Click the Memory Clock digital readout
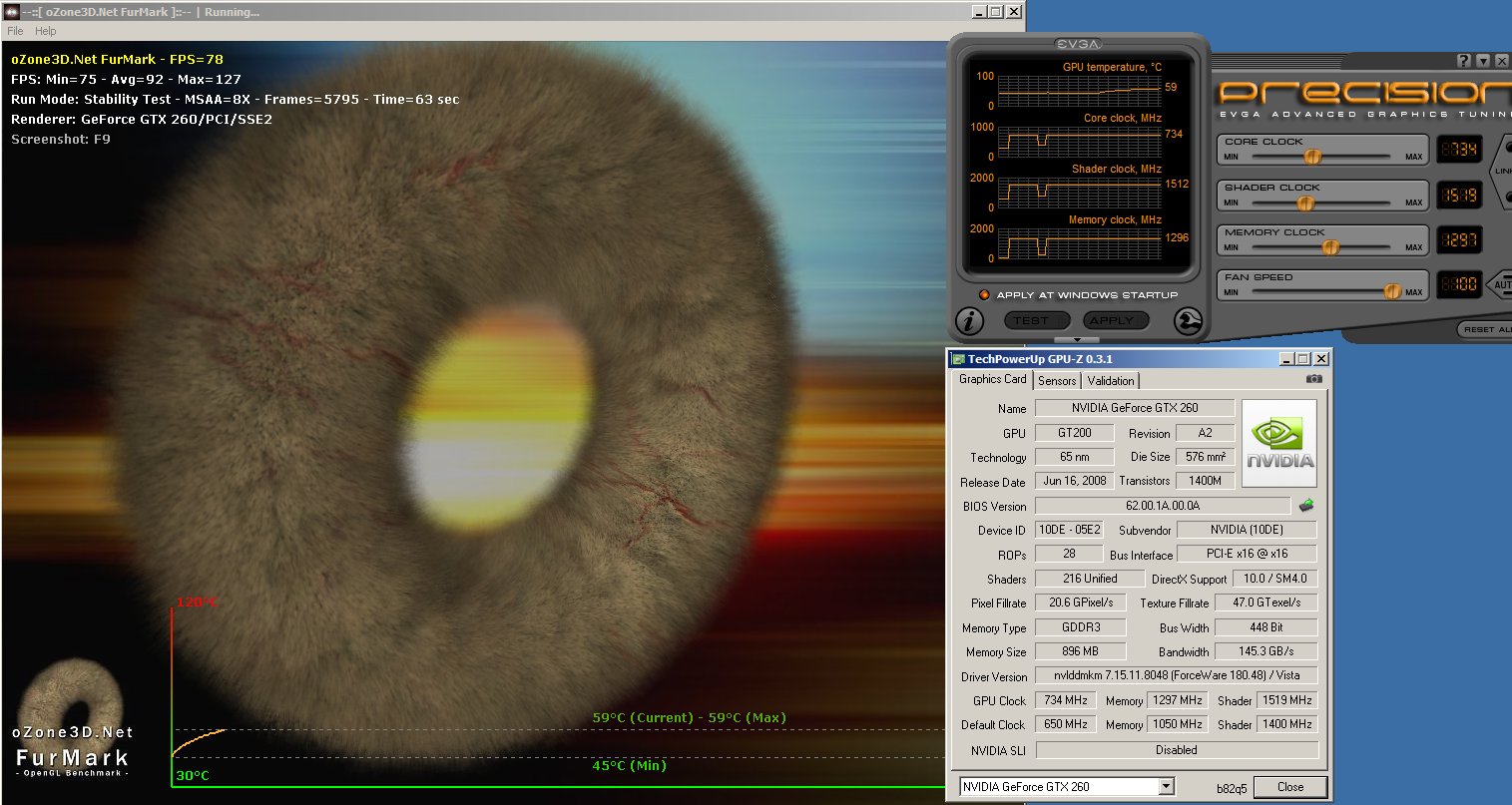 point(1459,239)
